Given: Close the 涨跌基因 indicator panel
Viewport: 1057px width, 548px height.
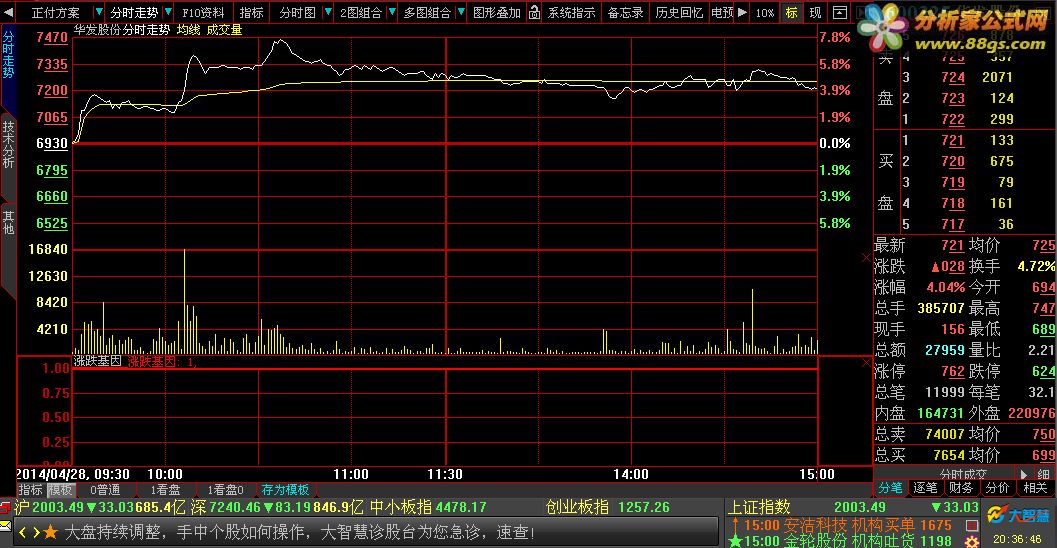Looking at the screenshot, I should (866, 363).
